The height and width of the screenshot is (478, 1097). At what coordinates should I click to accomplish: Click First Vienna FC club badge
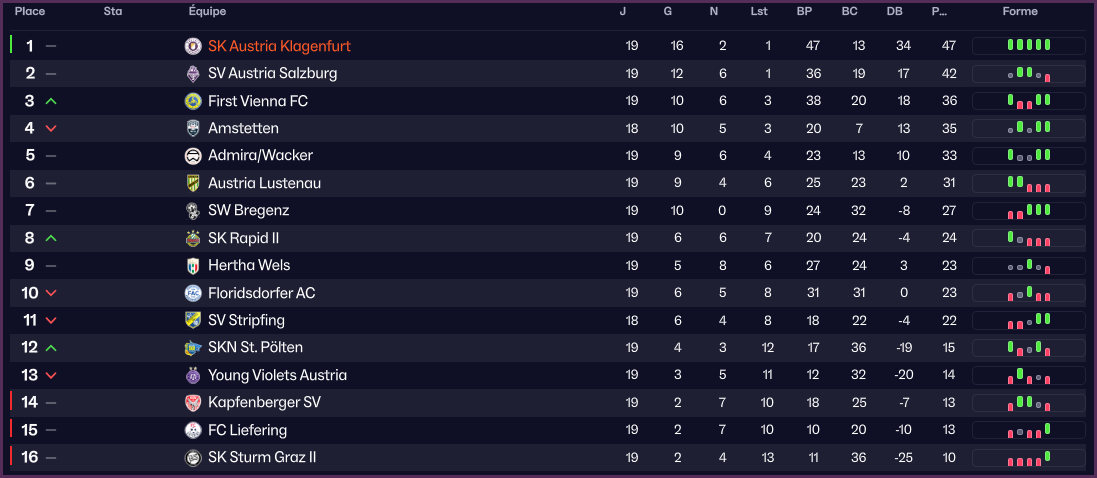(193, 101)
